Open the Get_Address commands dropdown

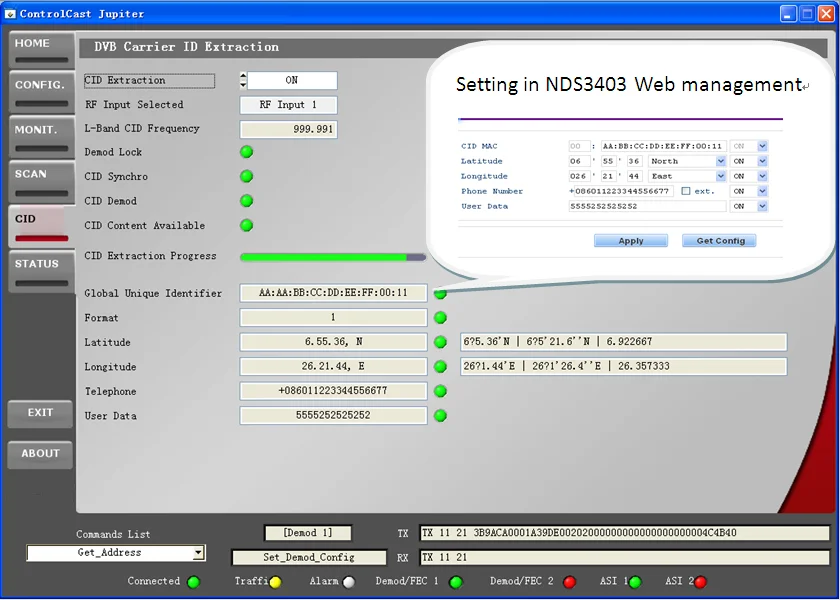click(x=198, y=553)
